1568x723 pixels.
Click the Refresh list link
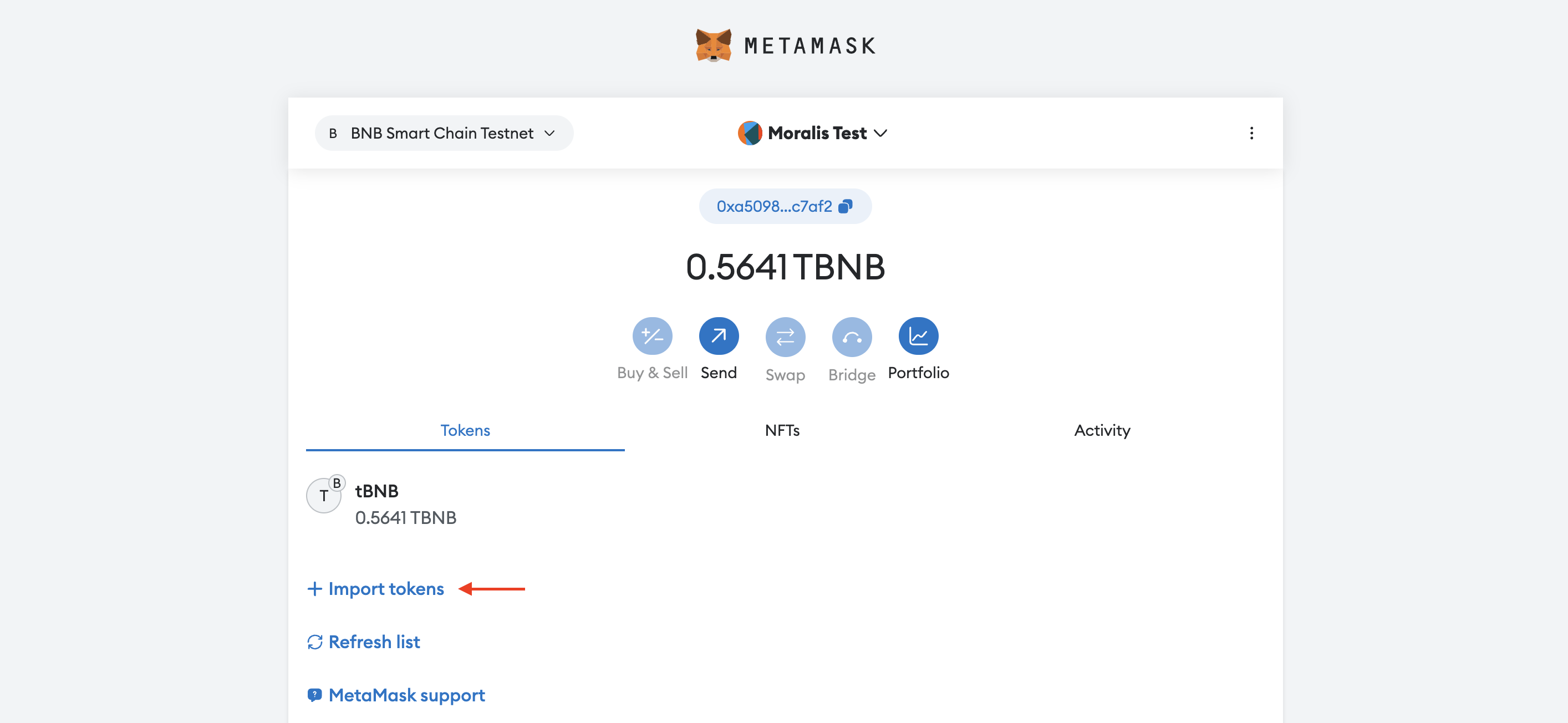click(364, 642)
